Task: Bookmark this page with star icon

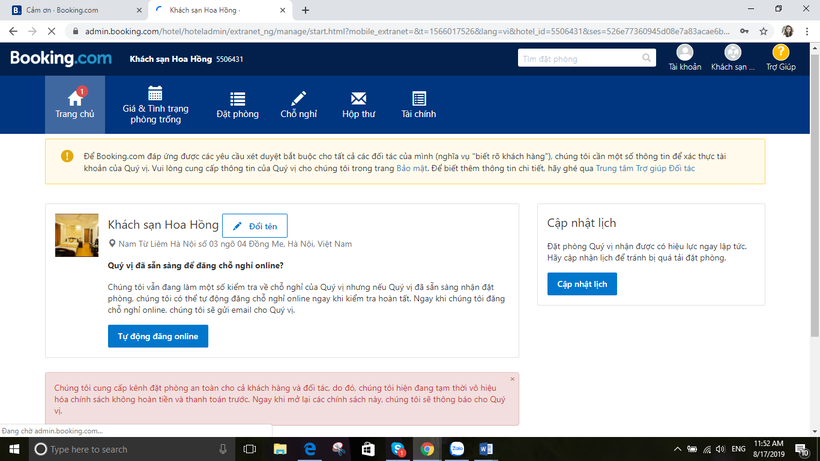Action: tap(764, 31)
